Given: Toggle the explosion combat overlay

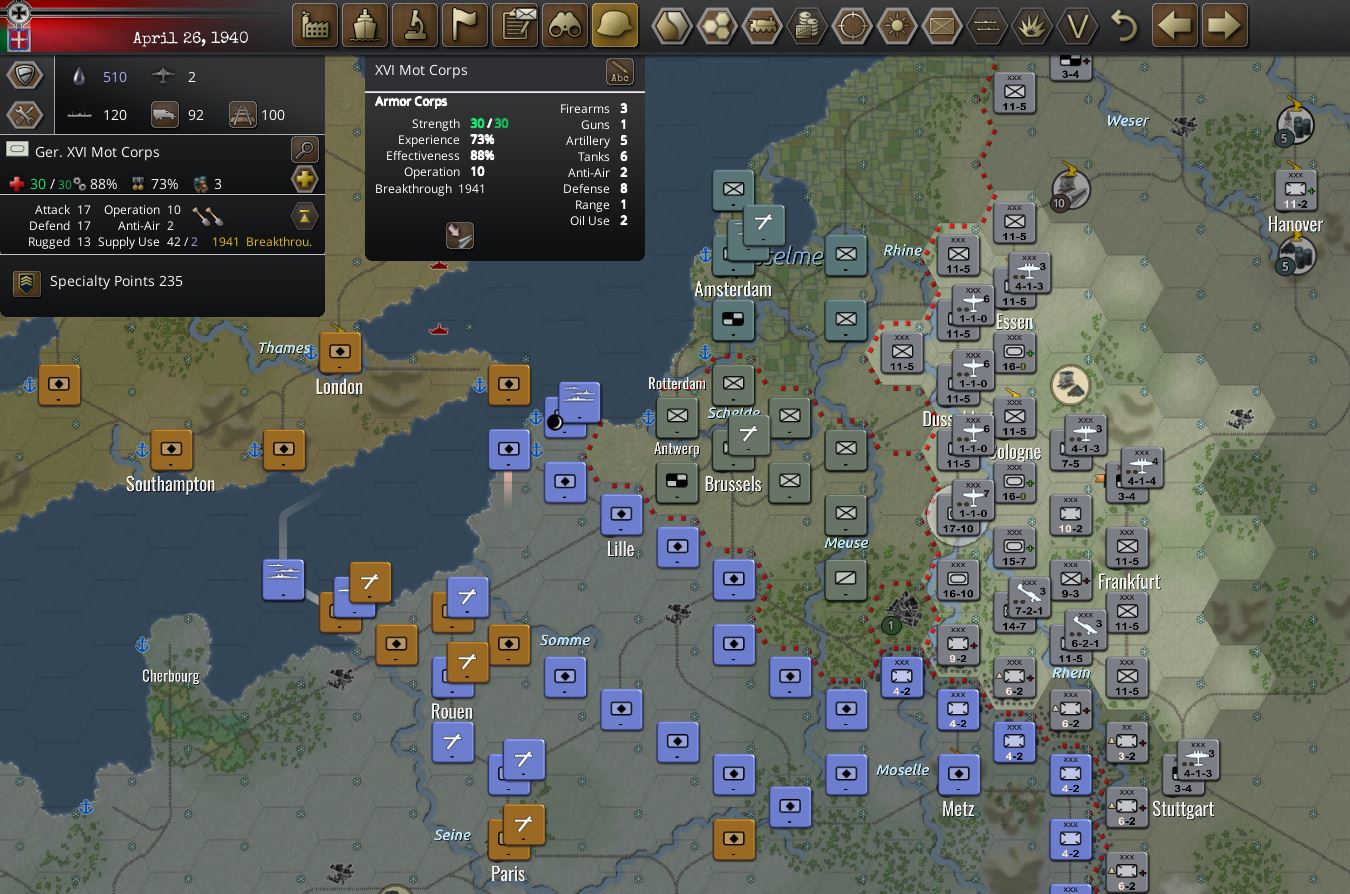Looking at the screenshot, I should (1032, 26).
